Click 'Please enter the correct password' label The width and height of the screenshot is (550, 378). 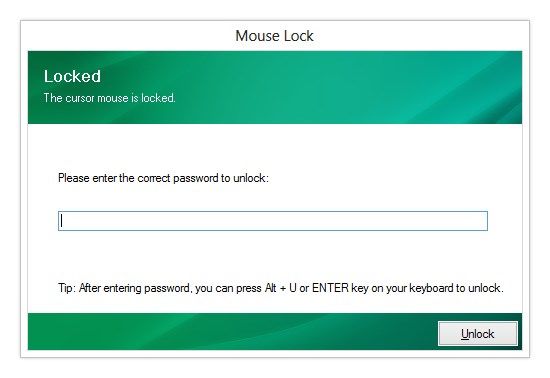tap(163, 178)
